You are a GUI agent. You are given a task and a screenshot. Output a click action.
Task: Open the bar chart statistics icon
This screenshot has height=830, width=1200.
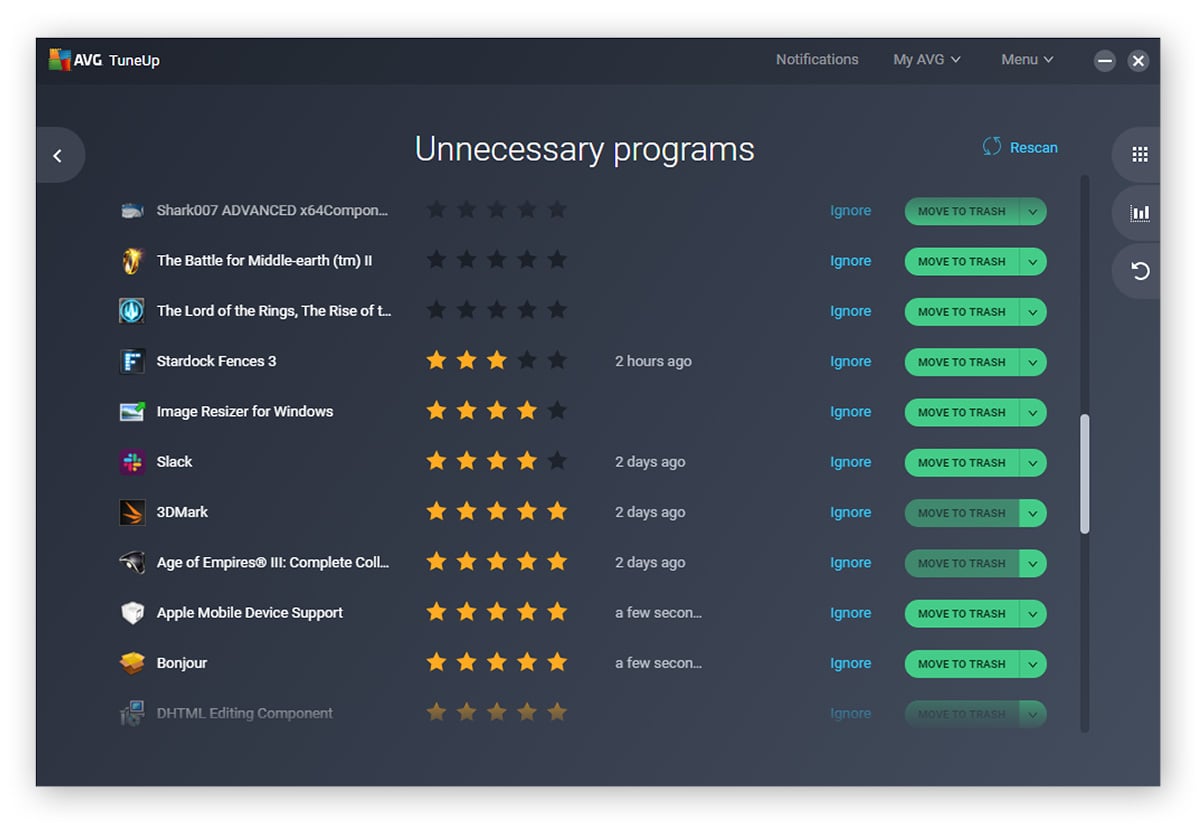click(1139, 213)
